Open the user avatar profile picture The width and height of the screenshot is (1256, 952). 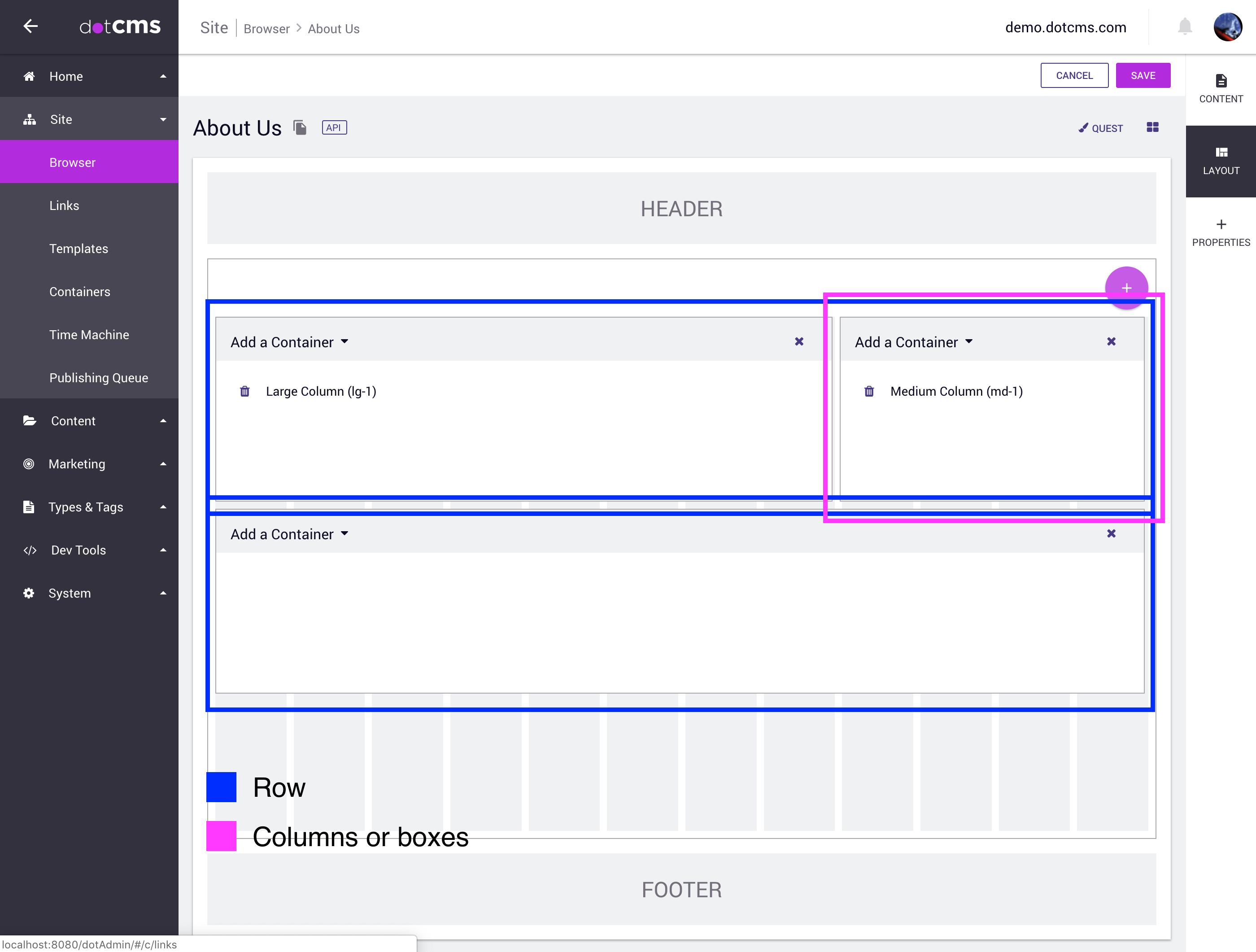click(1228, 27)
